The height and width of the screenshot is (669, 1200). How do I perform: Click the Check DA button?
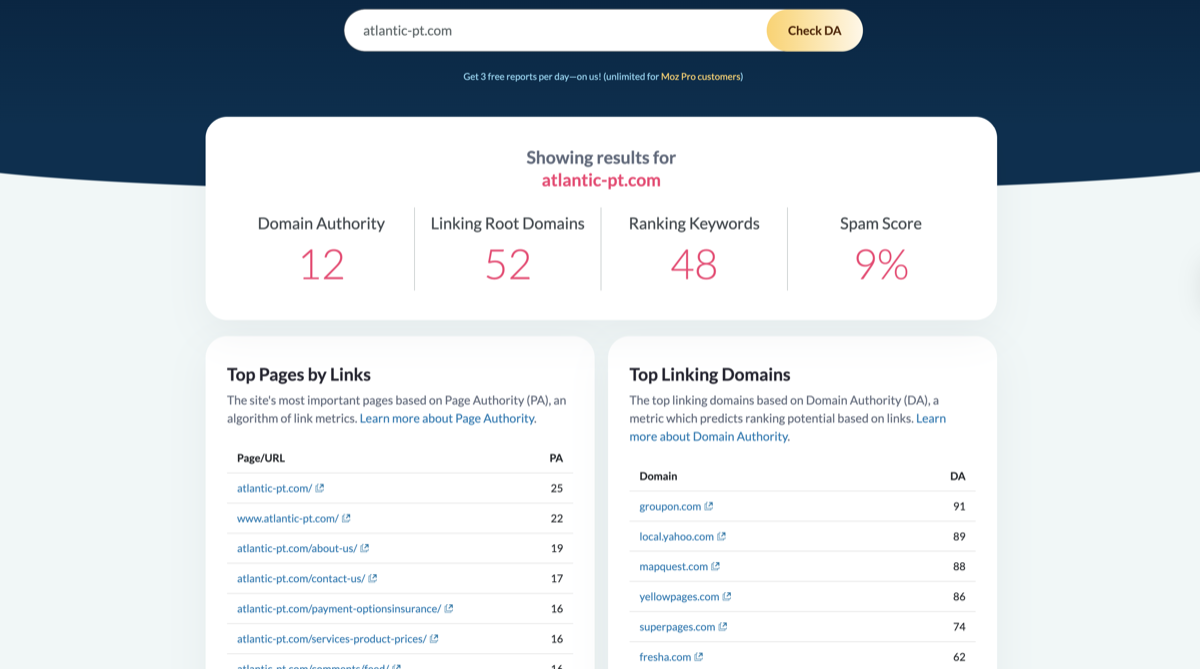(x=814, y=30)
